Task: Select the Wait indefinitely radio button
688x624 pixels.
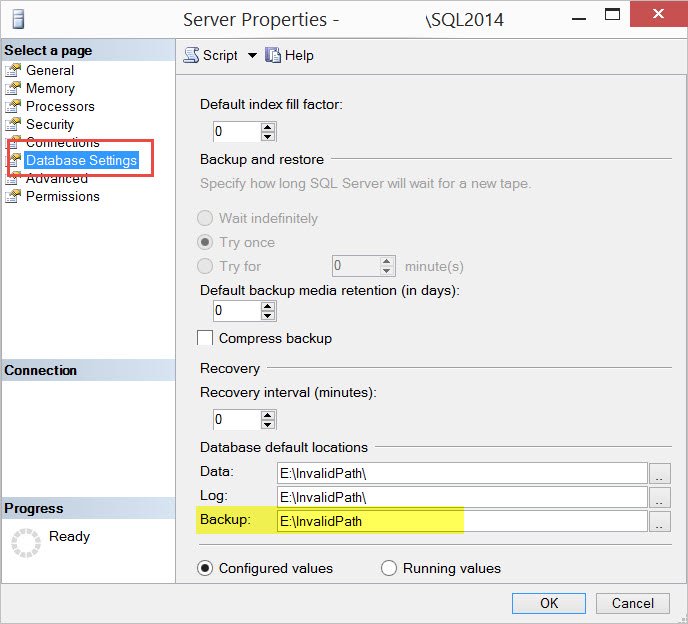Action: coord(205,218)
